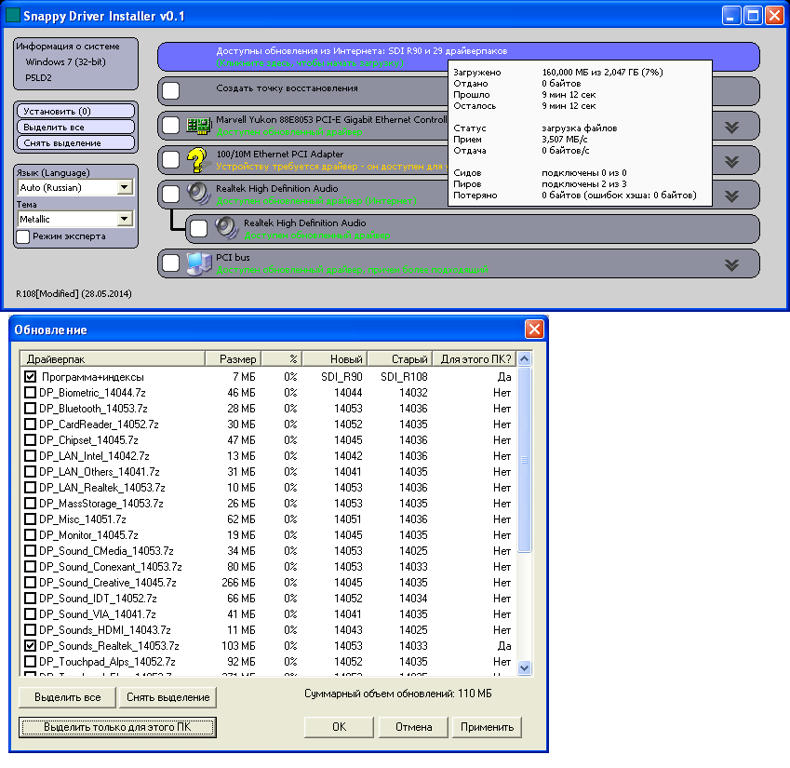The height and width of the screenshot is (768, 790).
Task: Click the internet updates available banner
Action: coord(458,57)
